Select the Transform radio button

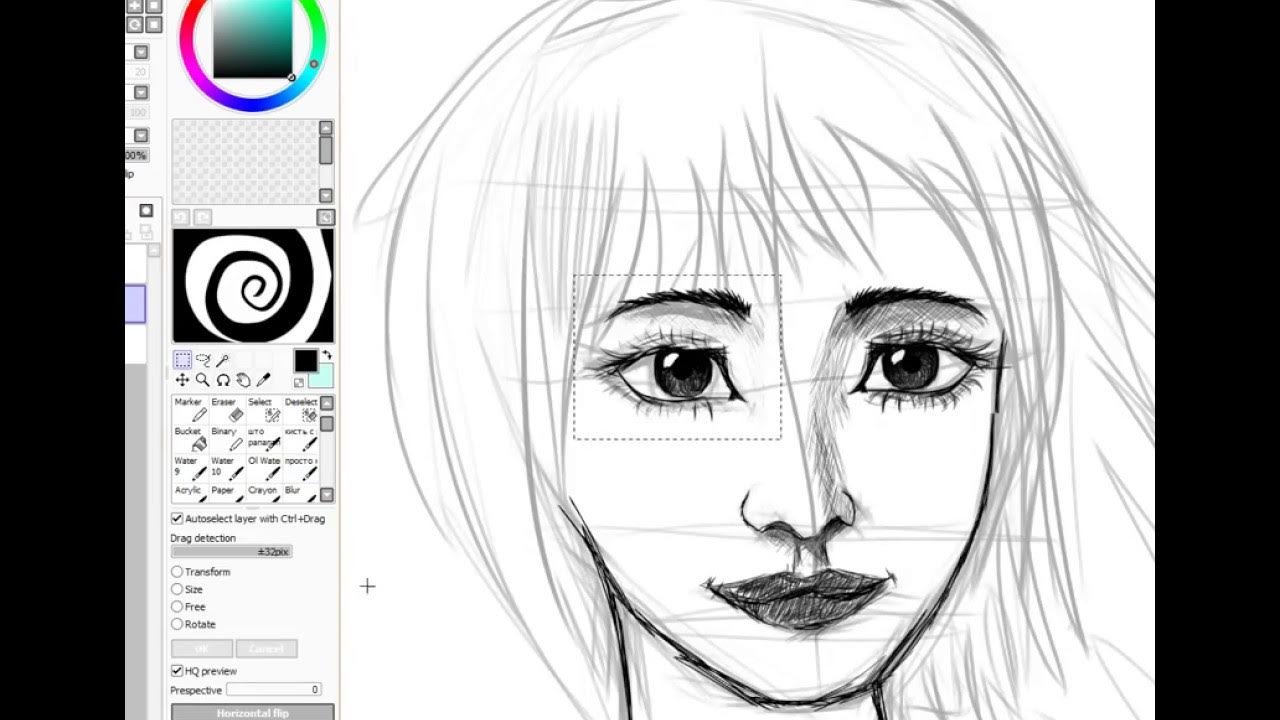click(177, 572)
